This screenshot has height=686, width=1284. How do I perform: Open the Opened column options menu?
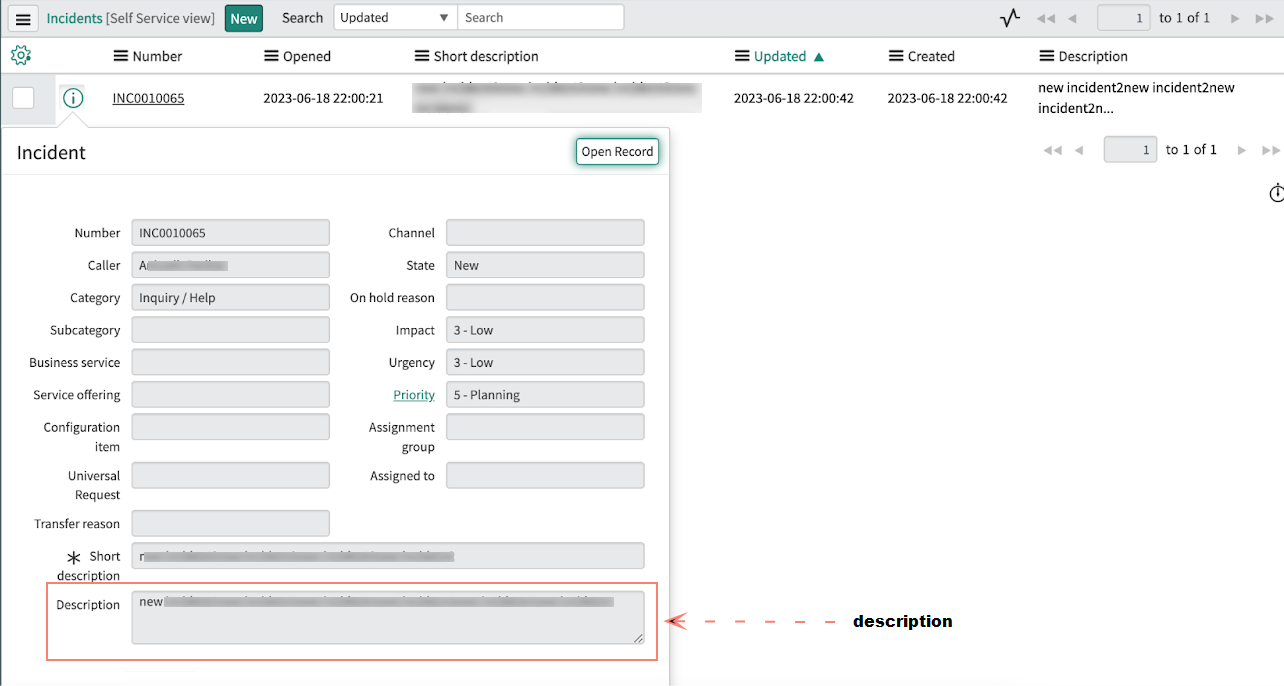pyautogui.click(x=271, y=57)
